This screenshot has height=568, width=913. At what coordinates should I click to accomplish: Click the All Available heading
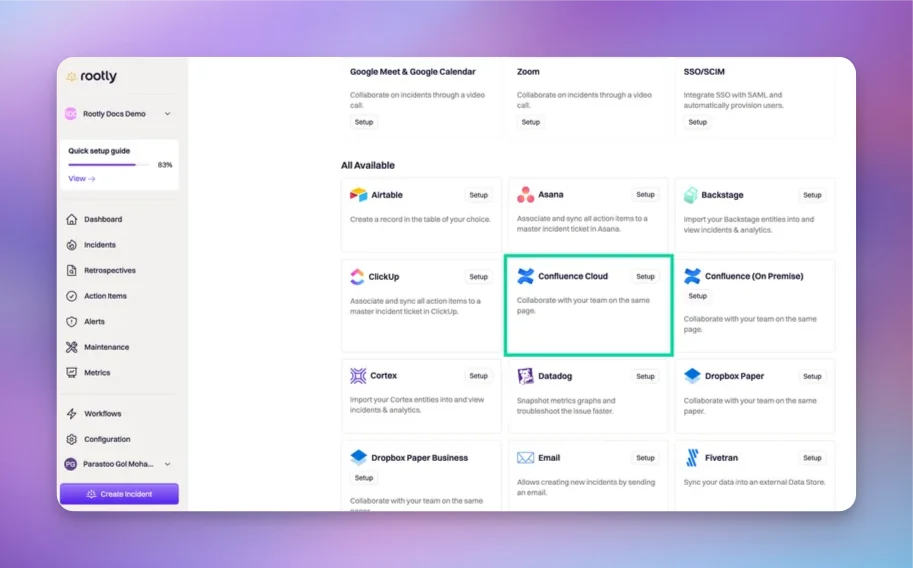point(368,165)
